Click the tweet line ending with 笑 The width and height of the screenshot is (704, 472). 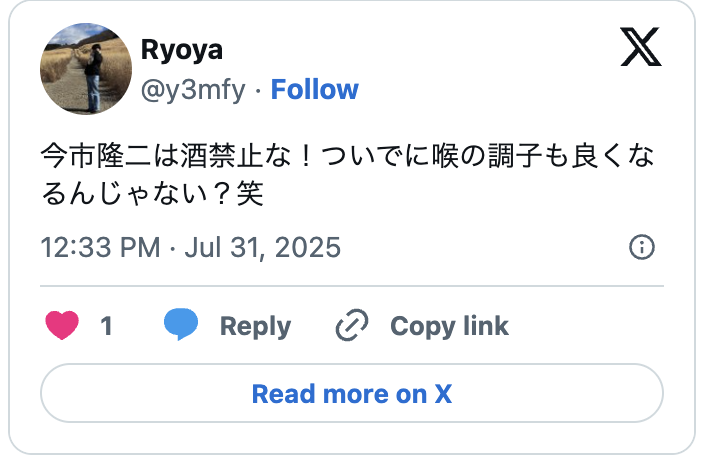click(x=152, y=194)
